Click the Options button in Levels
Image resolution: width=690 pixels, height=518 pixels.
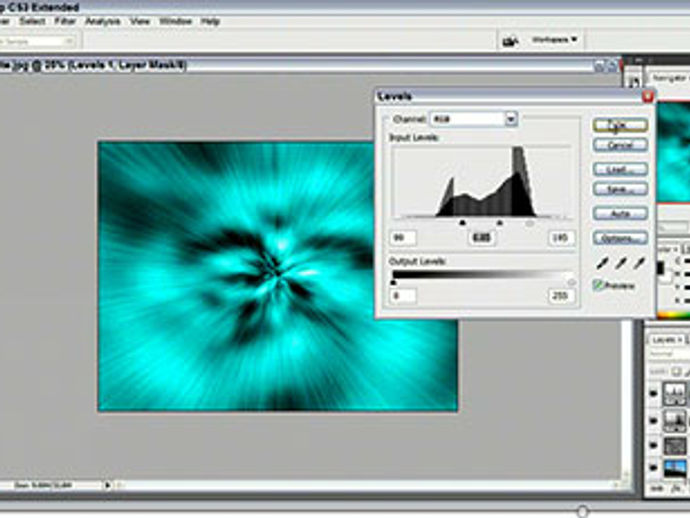[620, 238]
